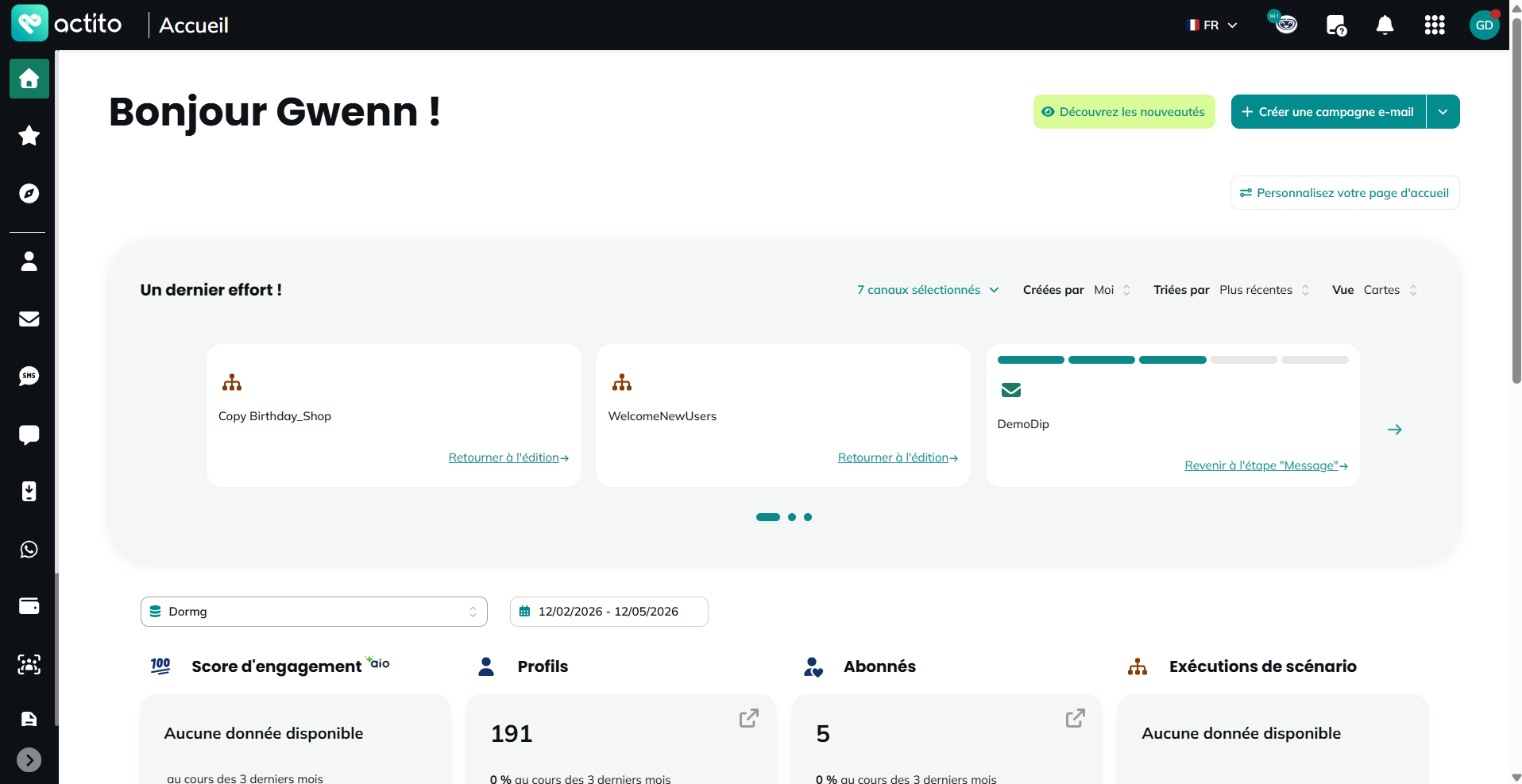Expand the arrow beside Créer une campagne e-mail
The image size is (1522, 784).
(x=1443, y=112)
